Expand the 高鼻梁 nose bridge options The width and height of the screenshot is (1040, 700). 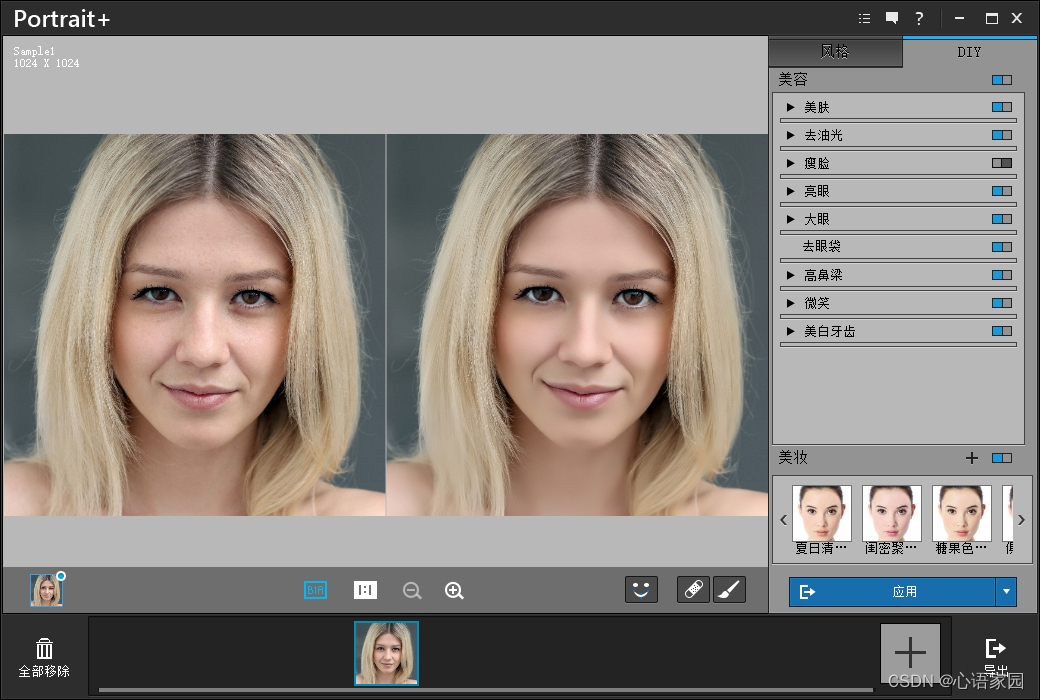point(791,275)
